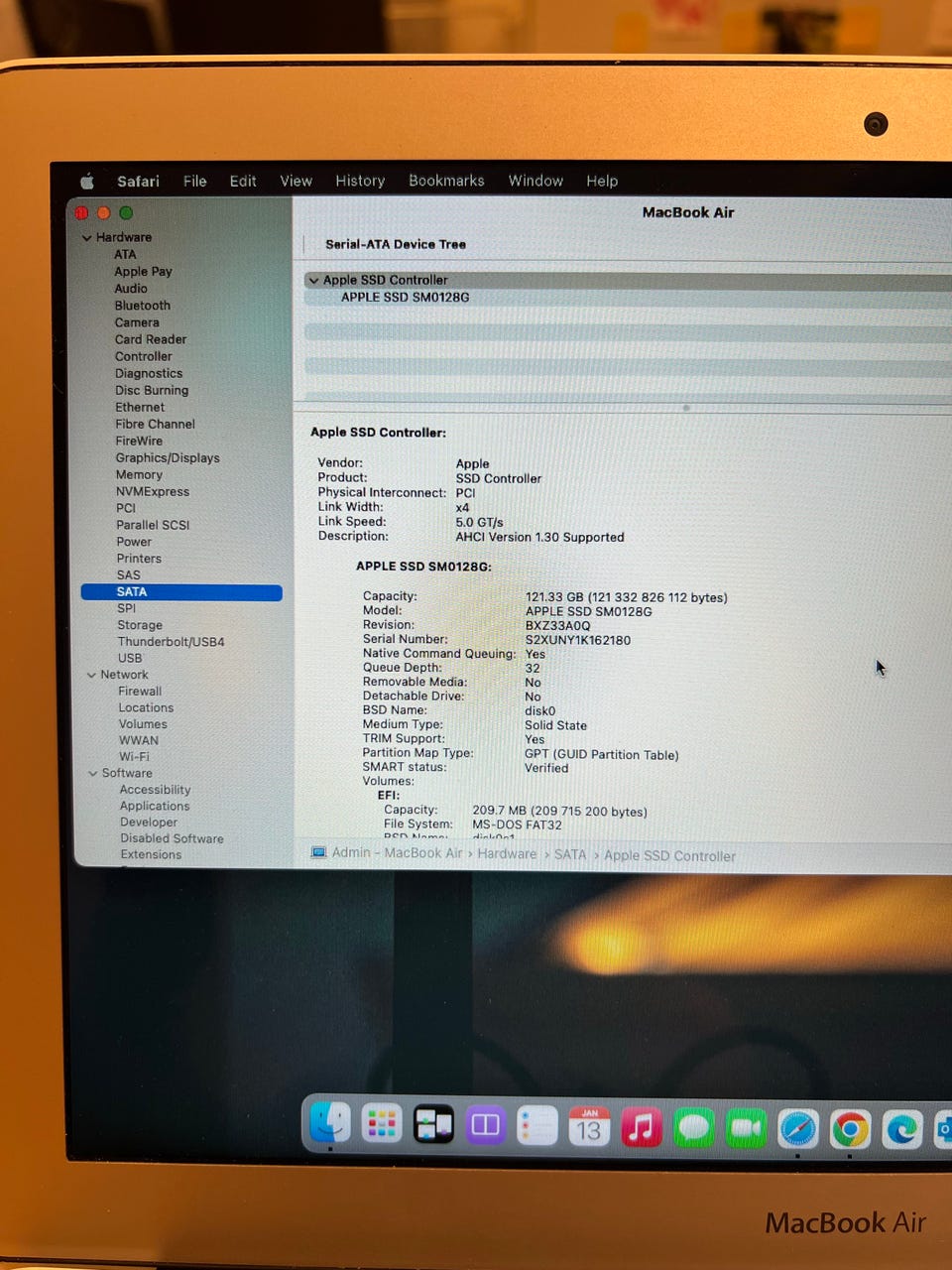Select Applications under Software
Screen dimensions: 952x1270
[x=155, y=807]
